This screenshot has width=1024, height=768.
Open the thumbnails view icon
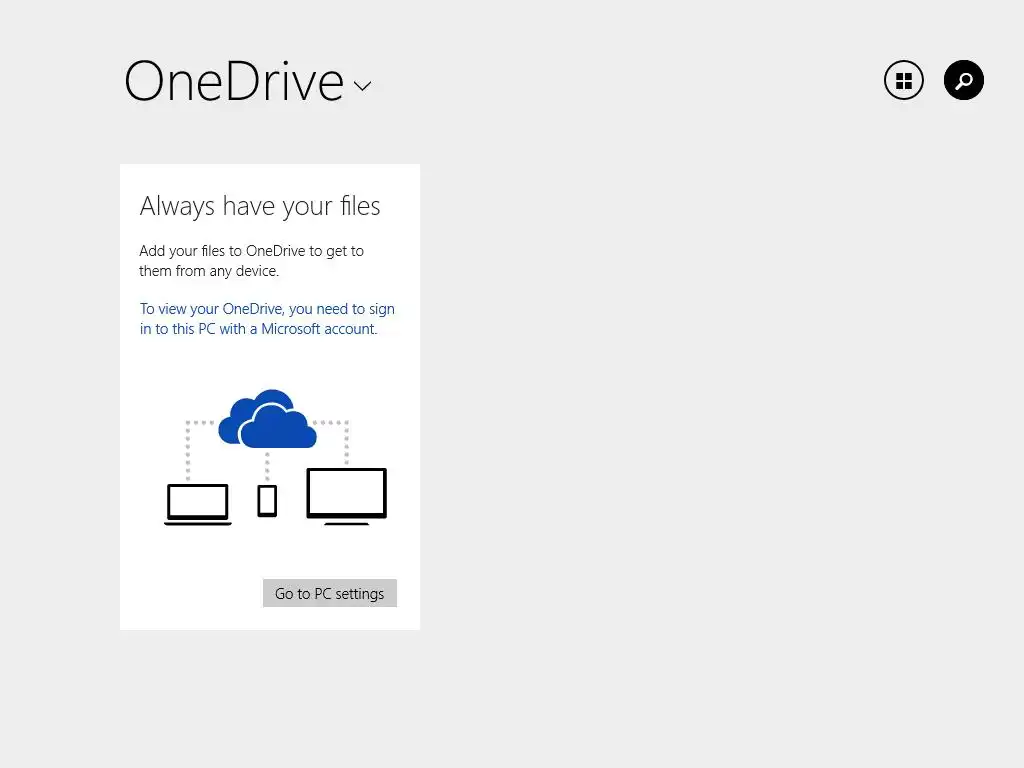903,80
